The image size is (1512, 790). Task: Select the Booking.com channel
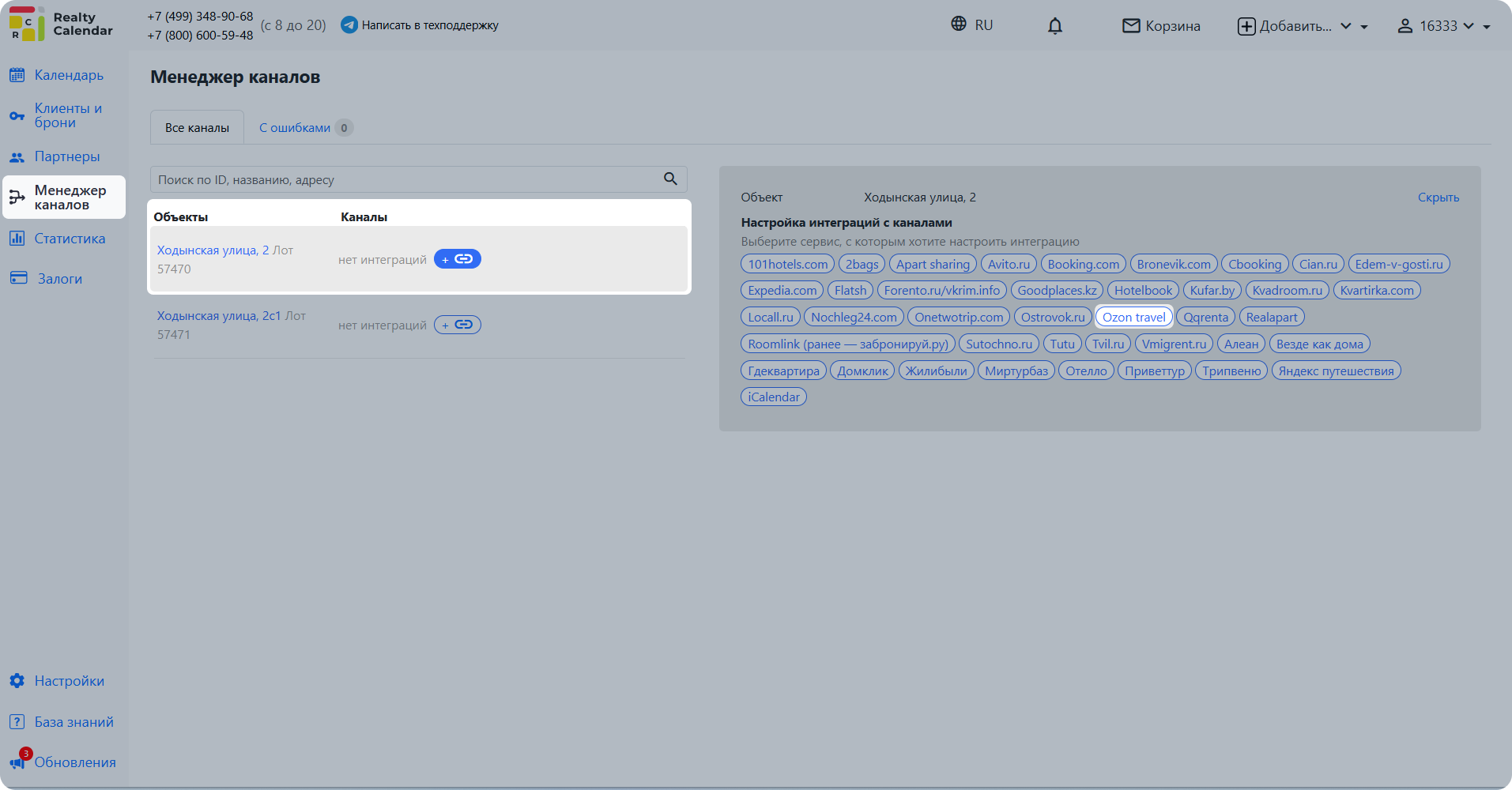1084,264
